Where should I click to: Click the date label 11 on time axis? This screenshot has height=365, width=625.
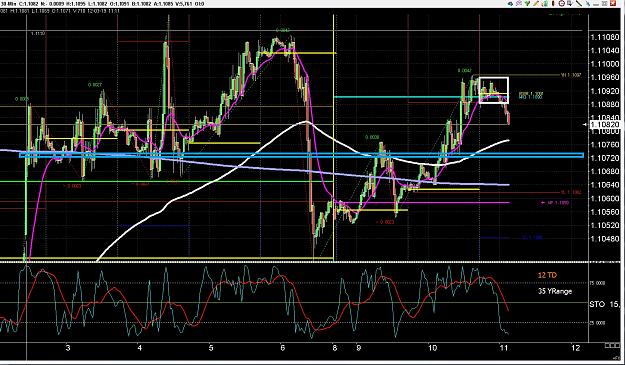point(504,348)
